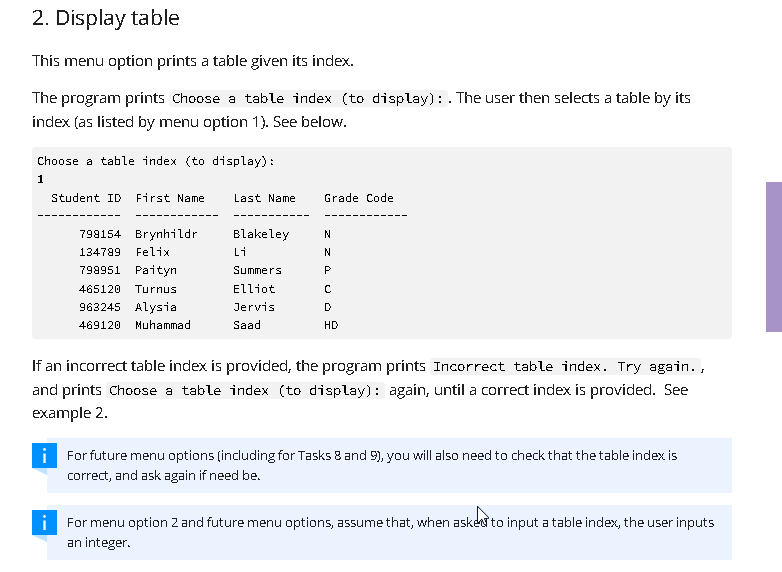Click the 'Last Name' column header
This screenshot has height=572, width=782.
pos(264,198)
